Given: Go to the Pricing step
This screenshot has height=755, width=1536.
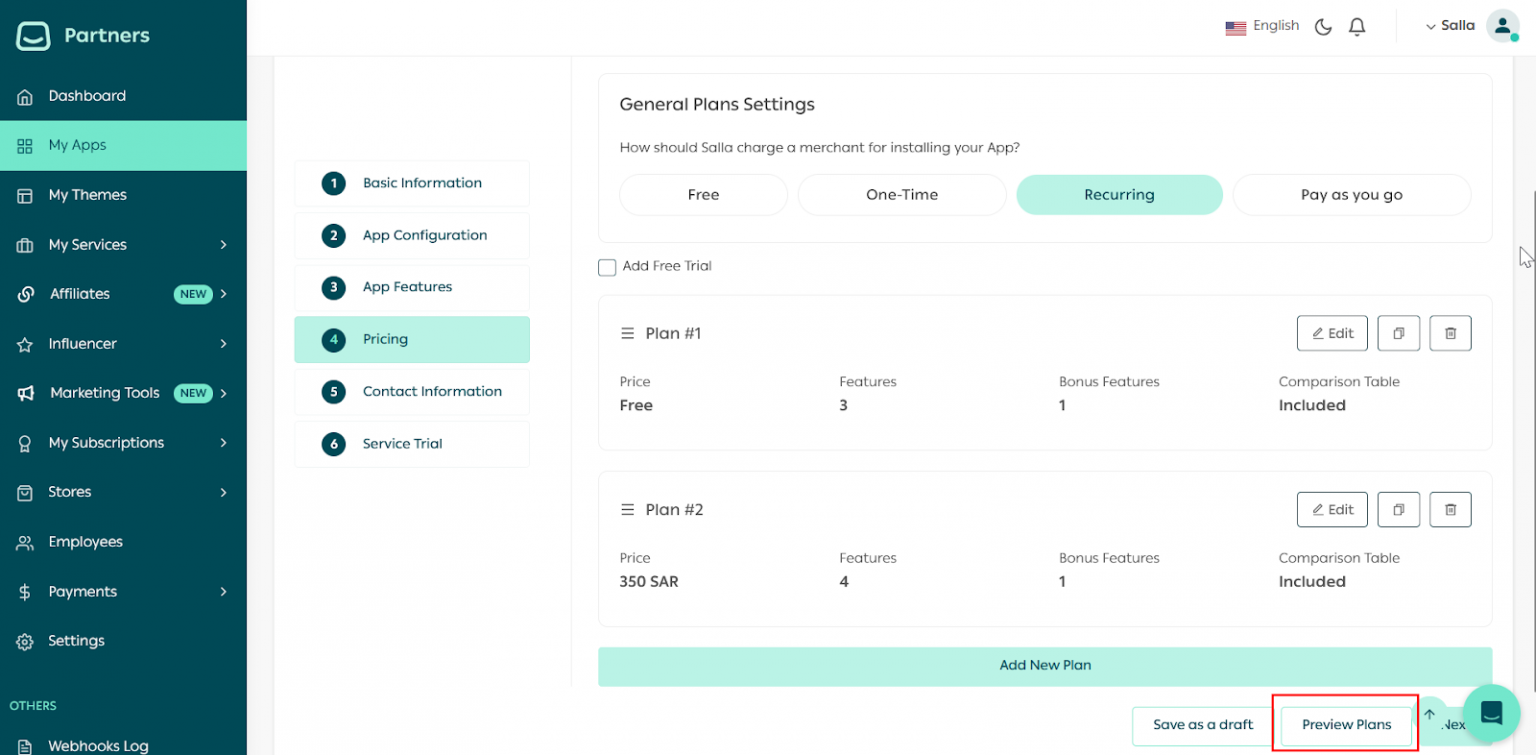Looking at the screenshot, I should tap(411, 339).
